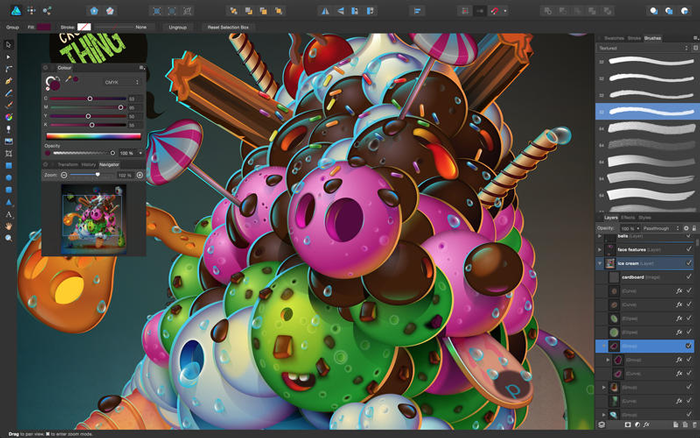This screenshot has width=700, height=438.
Task: Select the Triangle shape tool
Action: [8, 202]
